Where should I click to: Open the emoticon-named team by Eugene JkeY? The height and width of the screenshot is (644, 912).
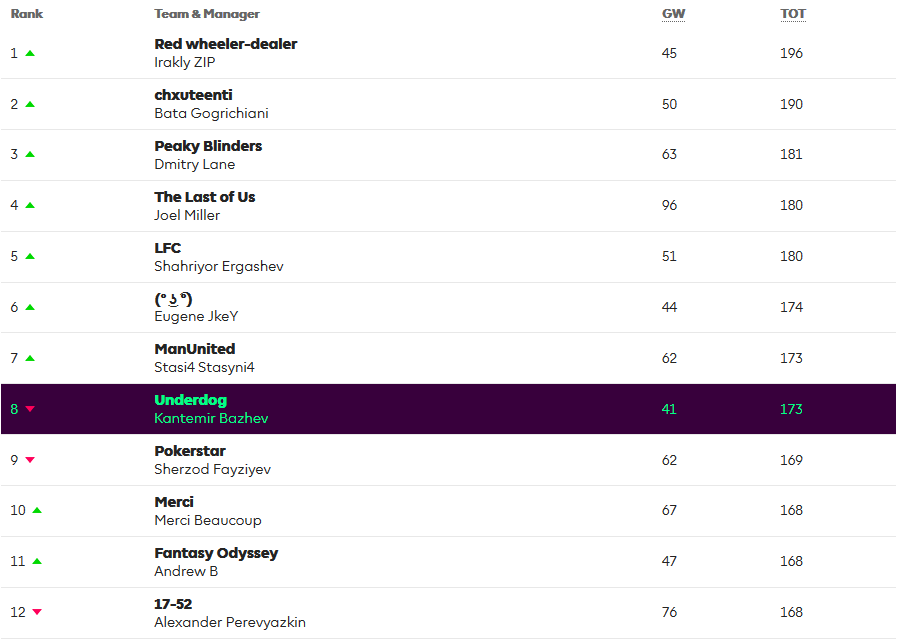point(173,298)
